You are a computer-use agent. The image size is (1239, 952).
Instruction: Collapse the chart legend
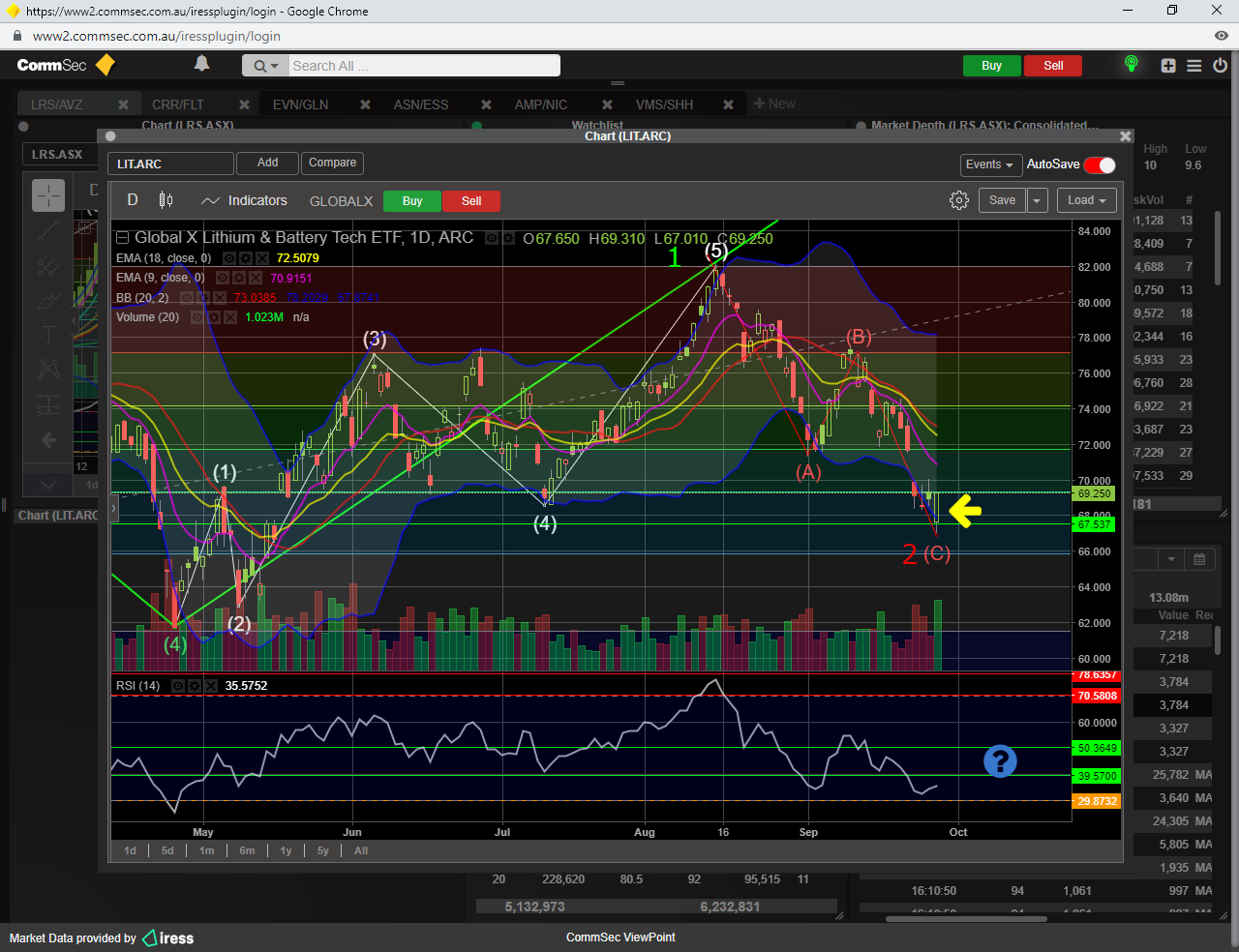(122, 238)
